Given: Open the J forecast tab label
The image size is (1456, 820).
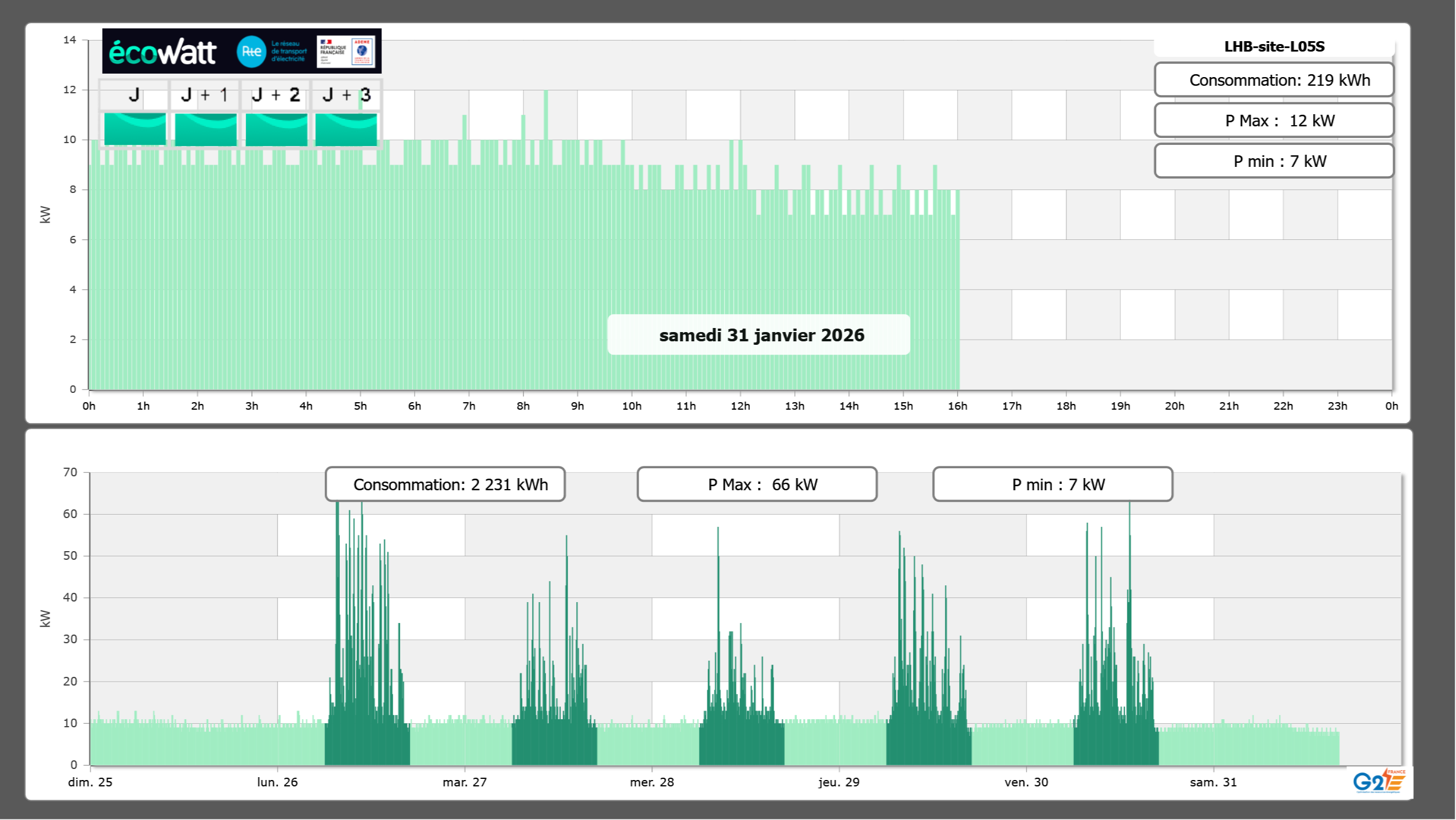Looking at the screenshot, I should coord(134,95).
